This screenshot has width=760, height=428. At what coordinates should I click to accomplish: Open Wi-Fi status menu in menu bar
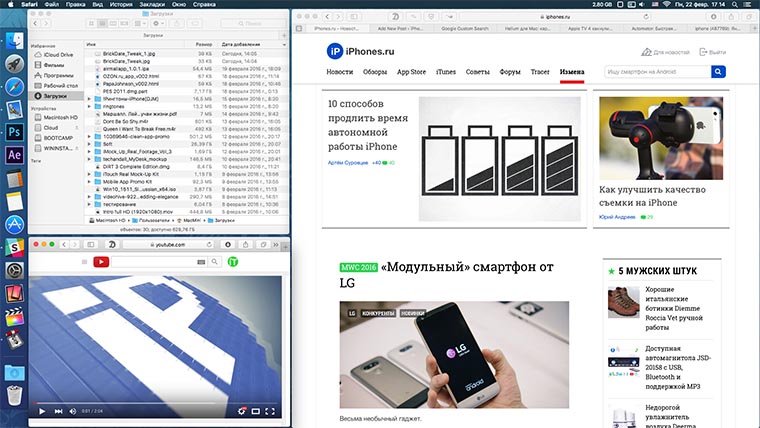(x=666, y=4)
